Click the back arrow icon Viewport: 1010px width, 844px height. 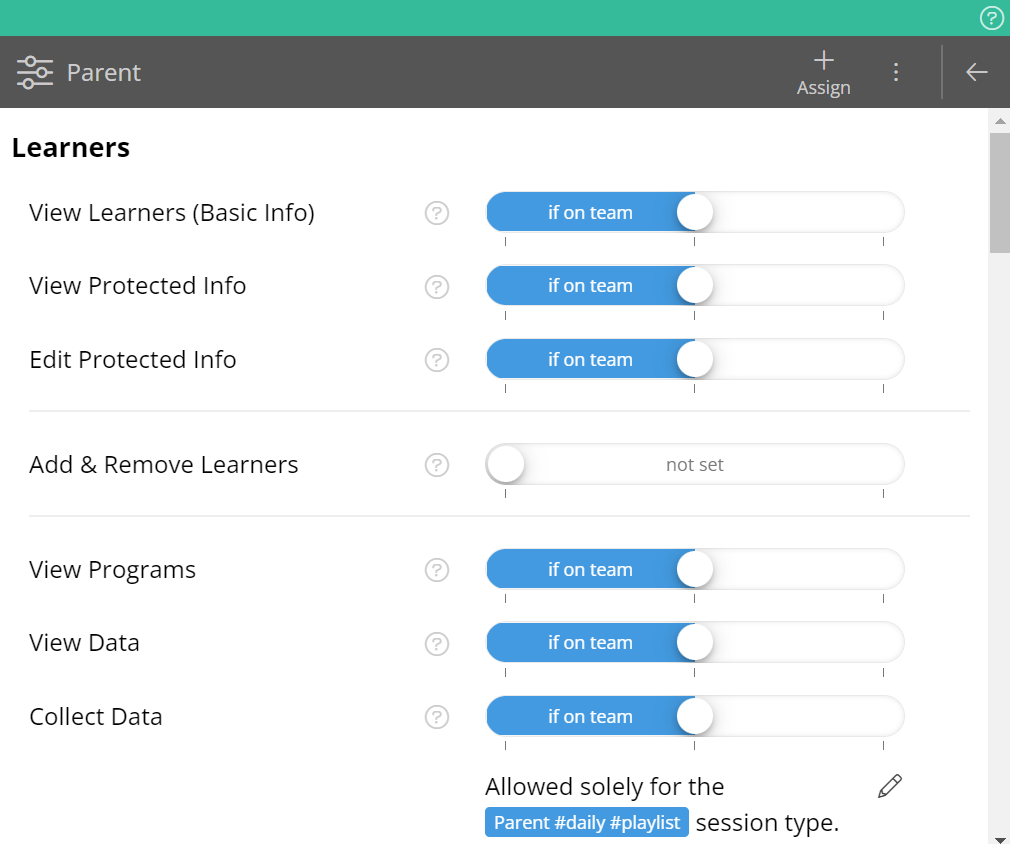pos(977,72)
